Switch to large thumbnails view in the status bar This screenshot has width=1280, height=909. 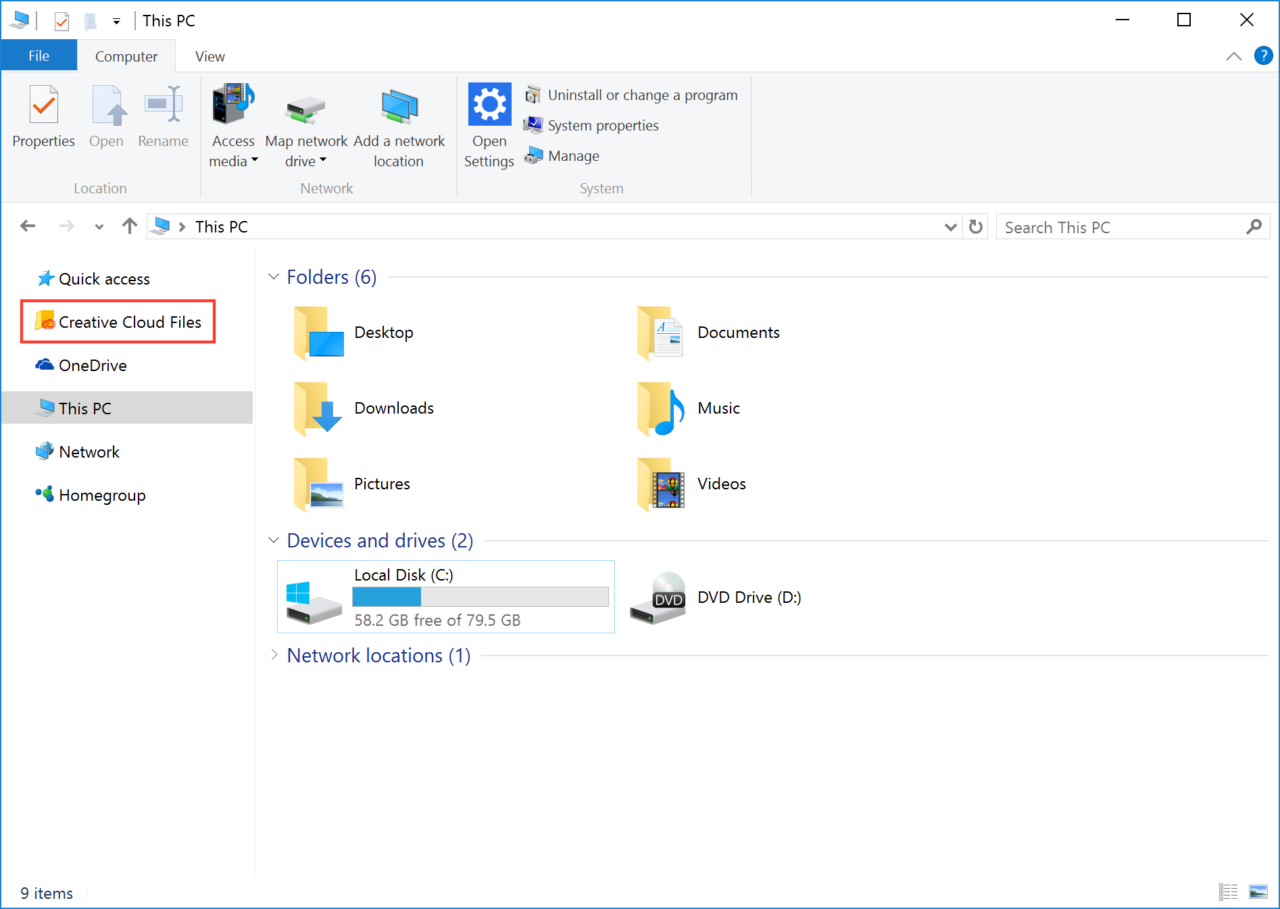(1257, 891)
